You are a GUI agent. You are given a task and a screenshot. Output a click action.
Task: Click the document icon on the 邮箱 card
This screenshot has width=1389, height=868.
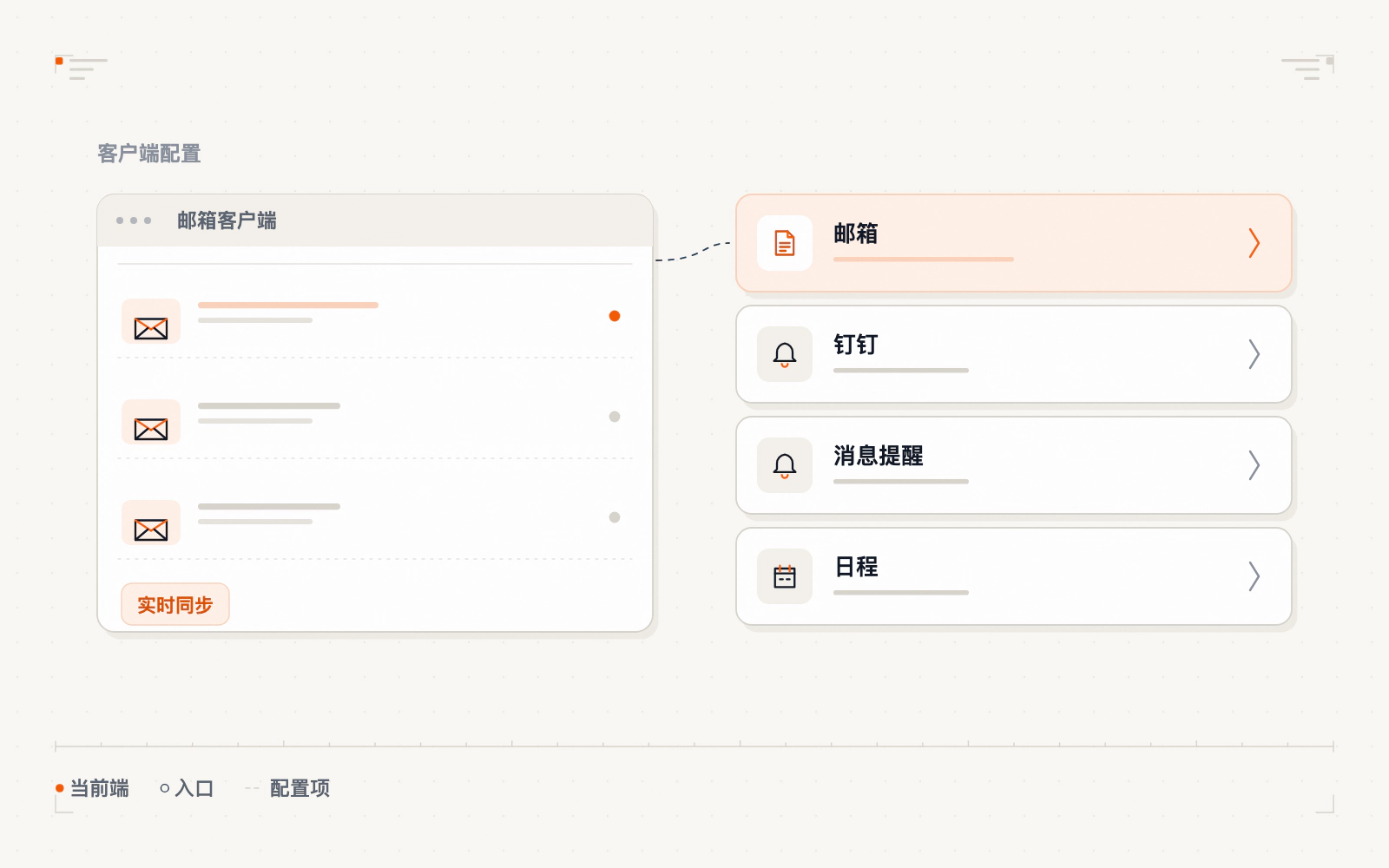point(785,243)
